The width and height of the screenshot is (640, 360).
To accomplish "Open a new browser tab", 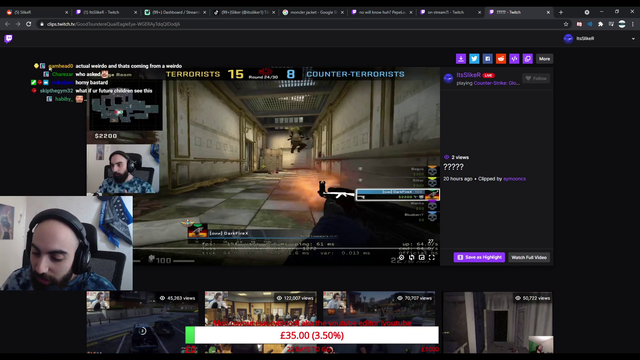I will [x=561, y=12].
